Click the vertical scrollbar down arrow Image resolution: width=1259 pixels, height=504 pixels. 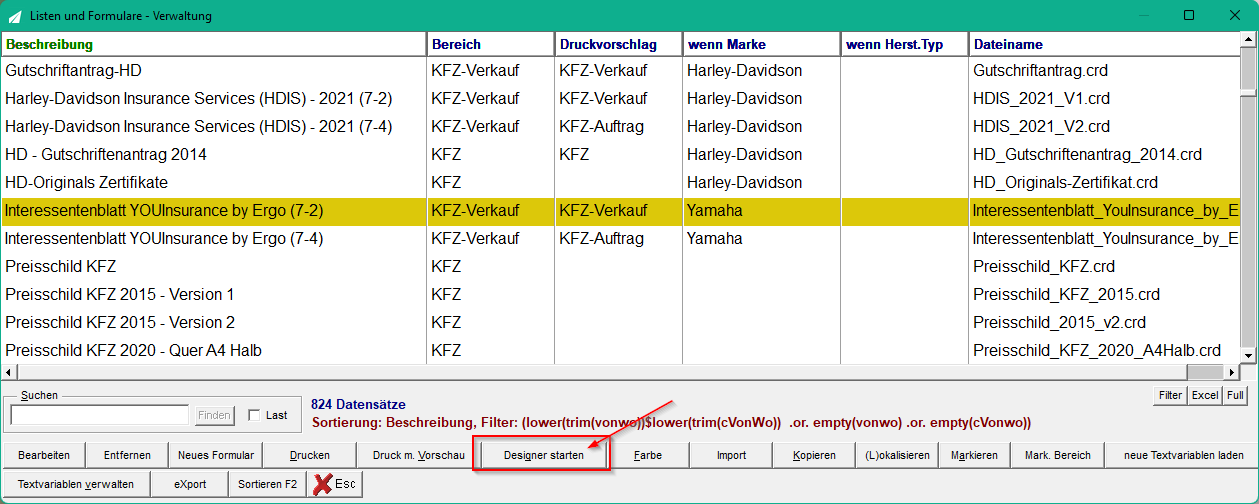[x=1248, y=355]
